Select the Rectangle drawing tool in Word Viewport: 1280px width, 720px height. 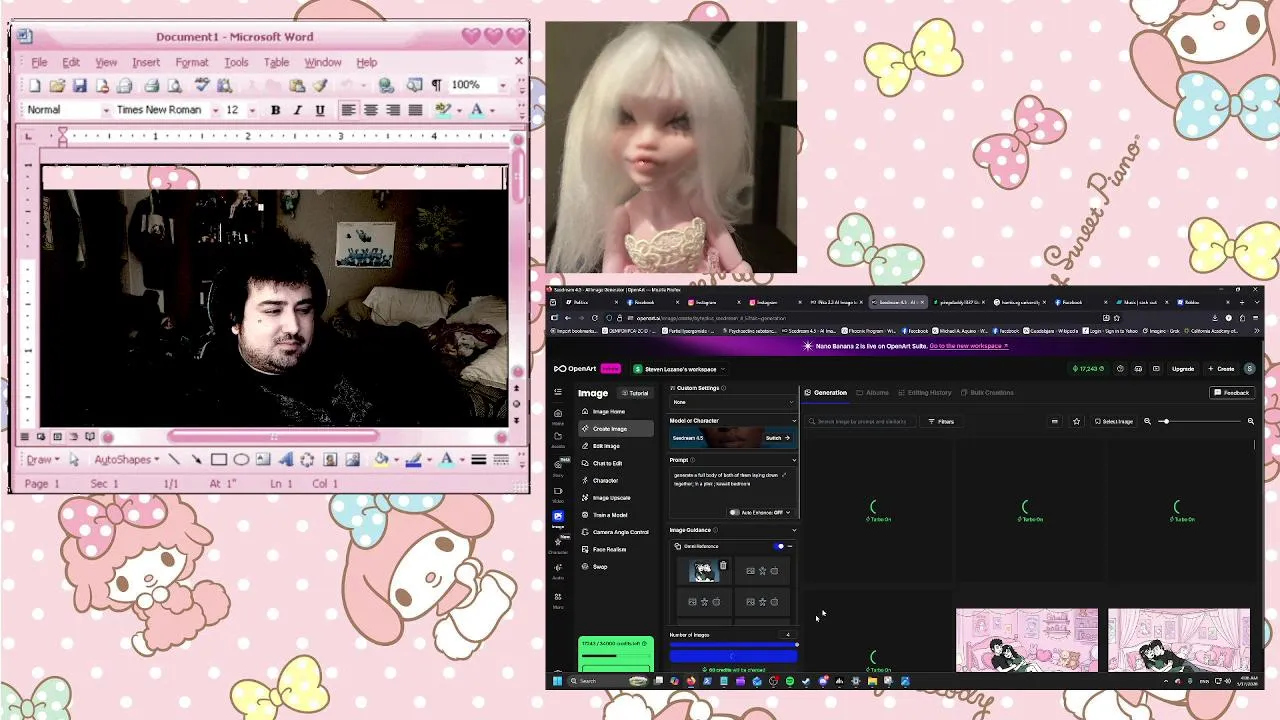coord(219,460)
